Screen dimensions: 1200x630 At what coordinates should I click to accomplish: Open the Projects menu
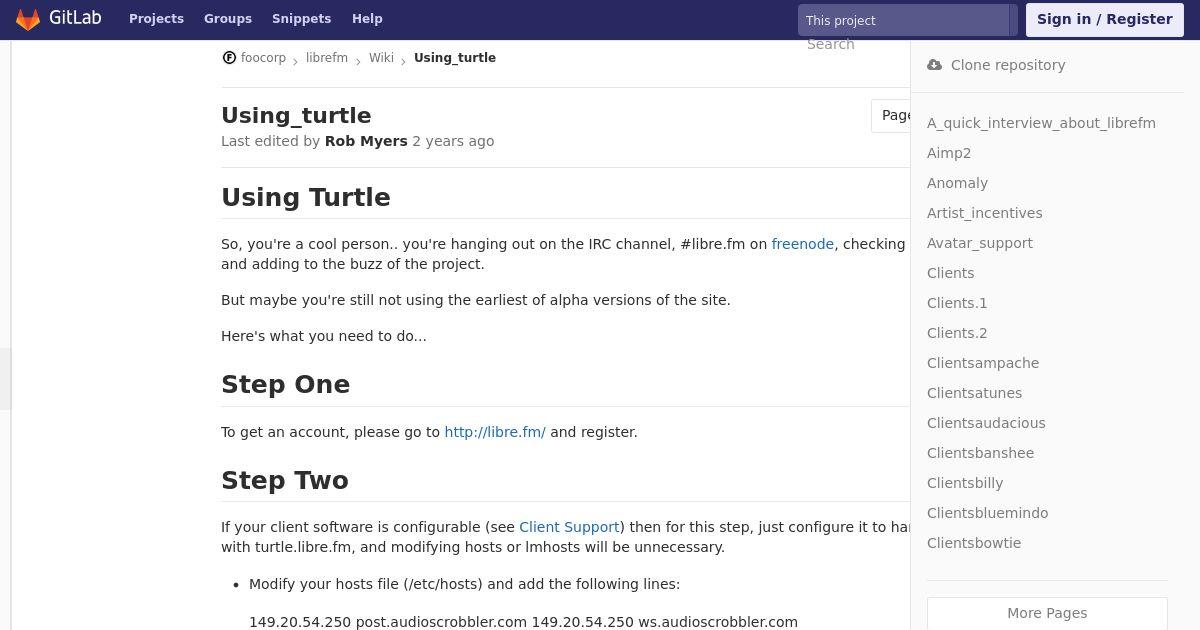pos(156,19)
